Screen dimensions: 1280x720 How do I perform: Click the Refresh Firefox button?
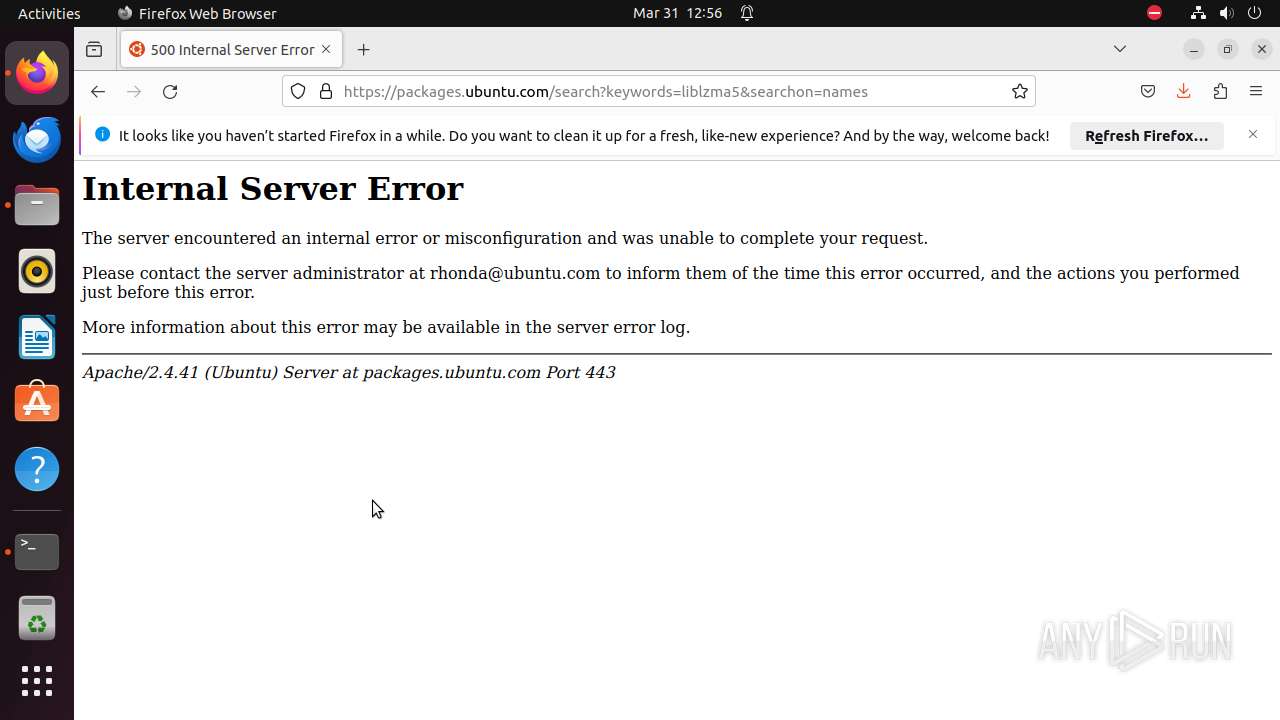click(x=1147, y=136)
